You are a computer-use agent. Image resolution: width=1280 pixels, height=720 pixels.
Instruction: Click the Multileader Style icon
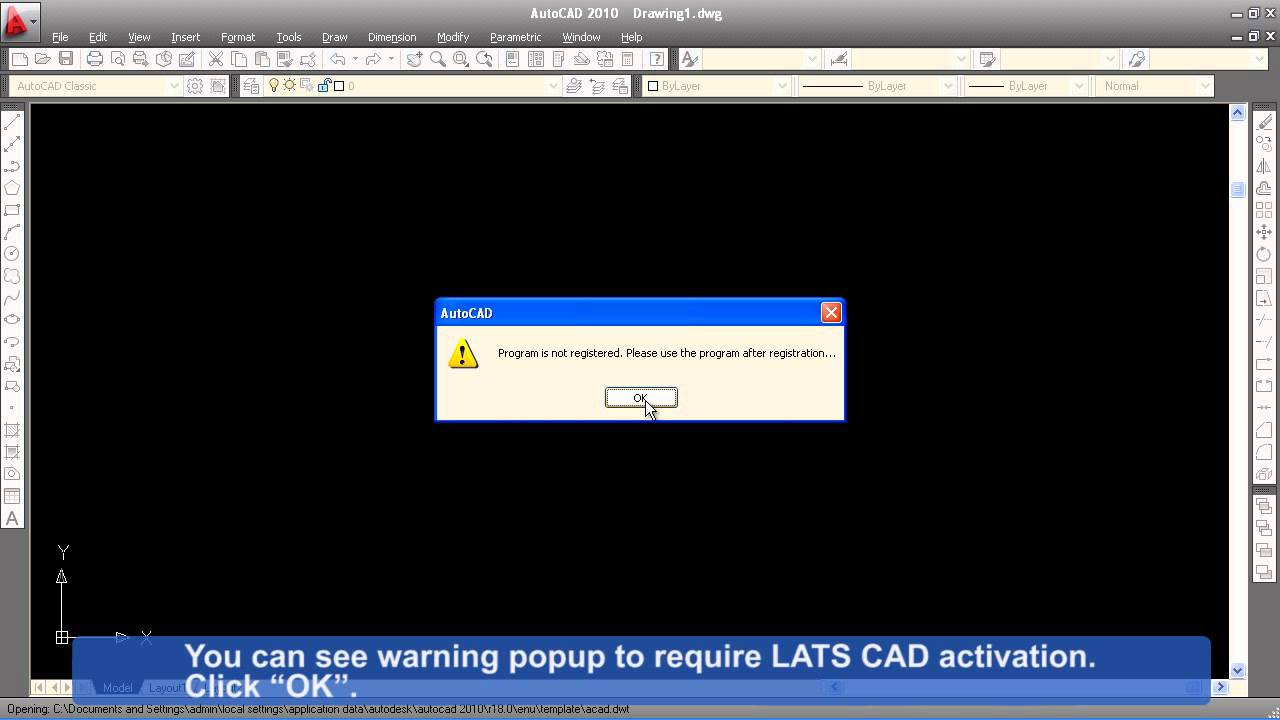click(x=1136, y=60)
